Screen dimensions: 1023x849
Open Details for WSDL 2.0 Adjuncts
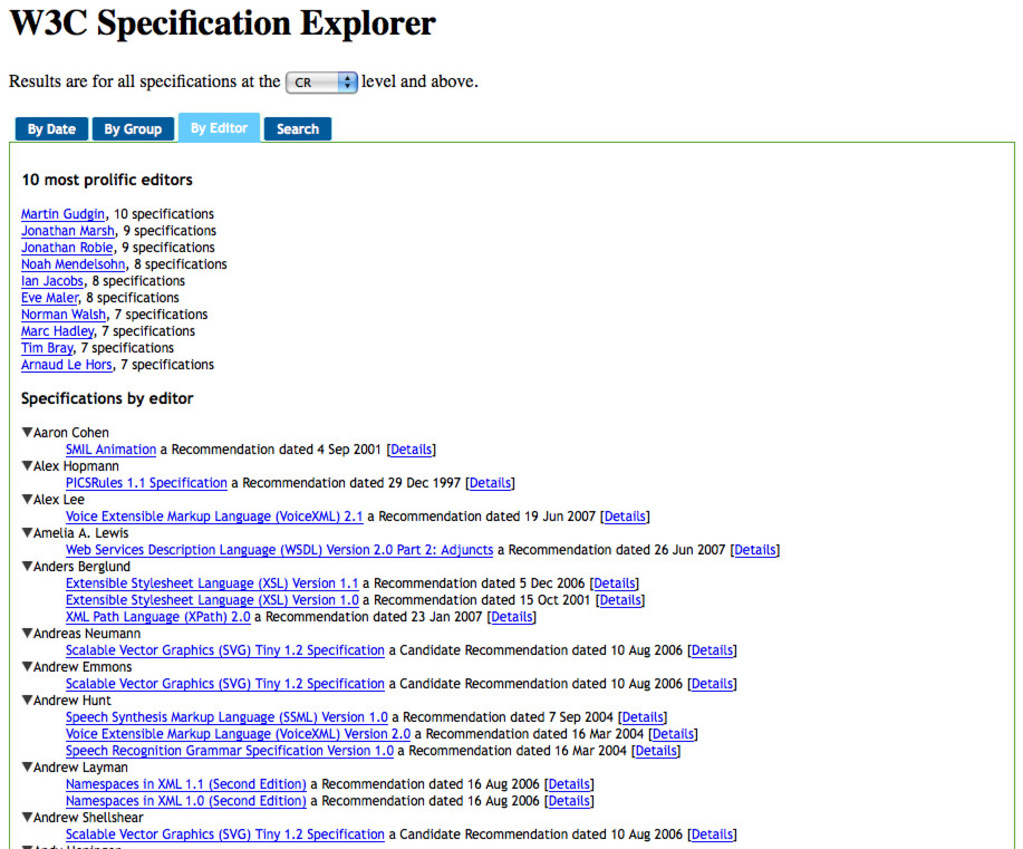pos(755,550)
